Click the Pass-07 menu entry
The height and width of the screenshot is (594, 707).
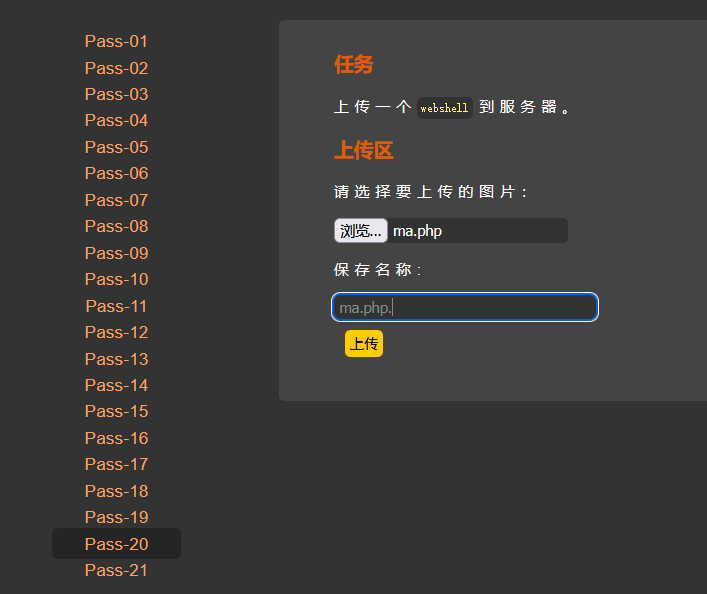(x=116, y=200)
